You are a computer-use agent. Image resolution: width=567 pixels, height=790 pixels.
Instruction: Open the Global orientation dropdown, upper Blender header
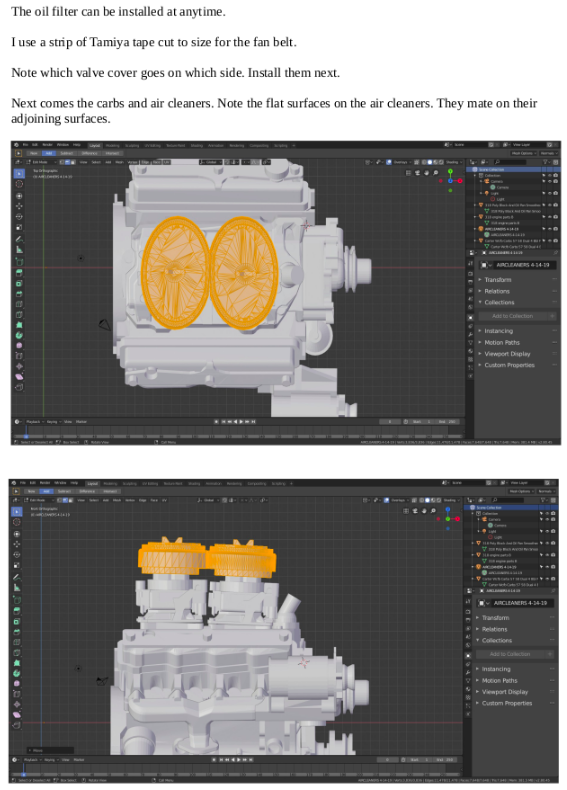coord(210,162)
